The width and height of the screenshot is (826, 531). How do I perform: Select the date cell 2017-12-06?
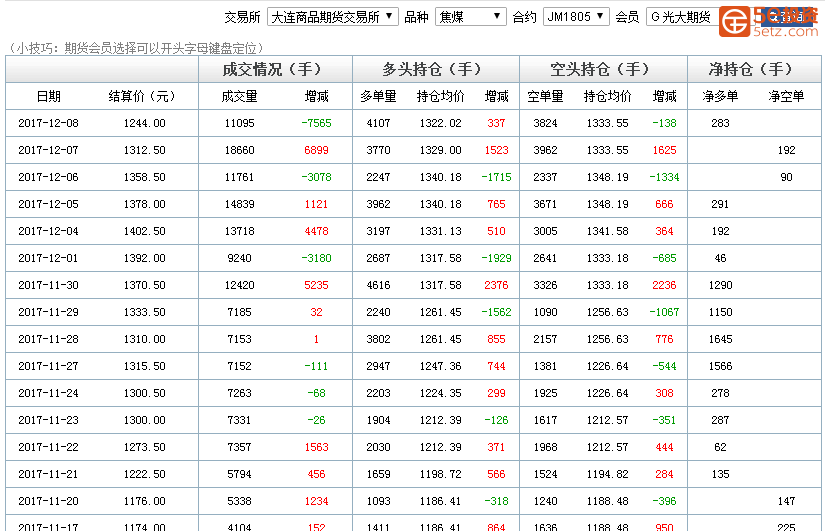pyautogui.click(x=48, y=177)
